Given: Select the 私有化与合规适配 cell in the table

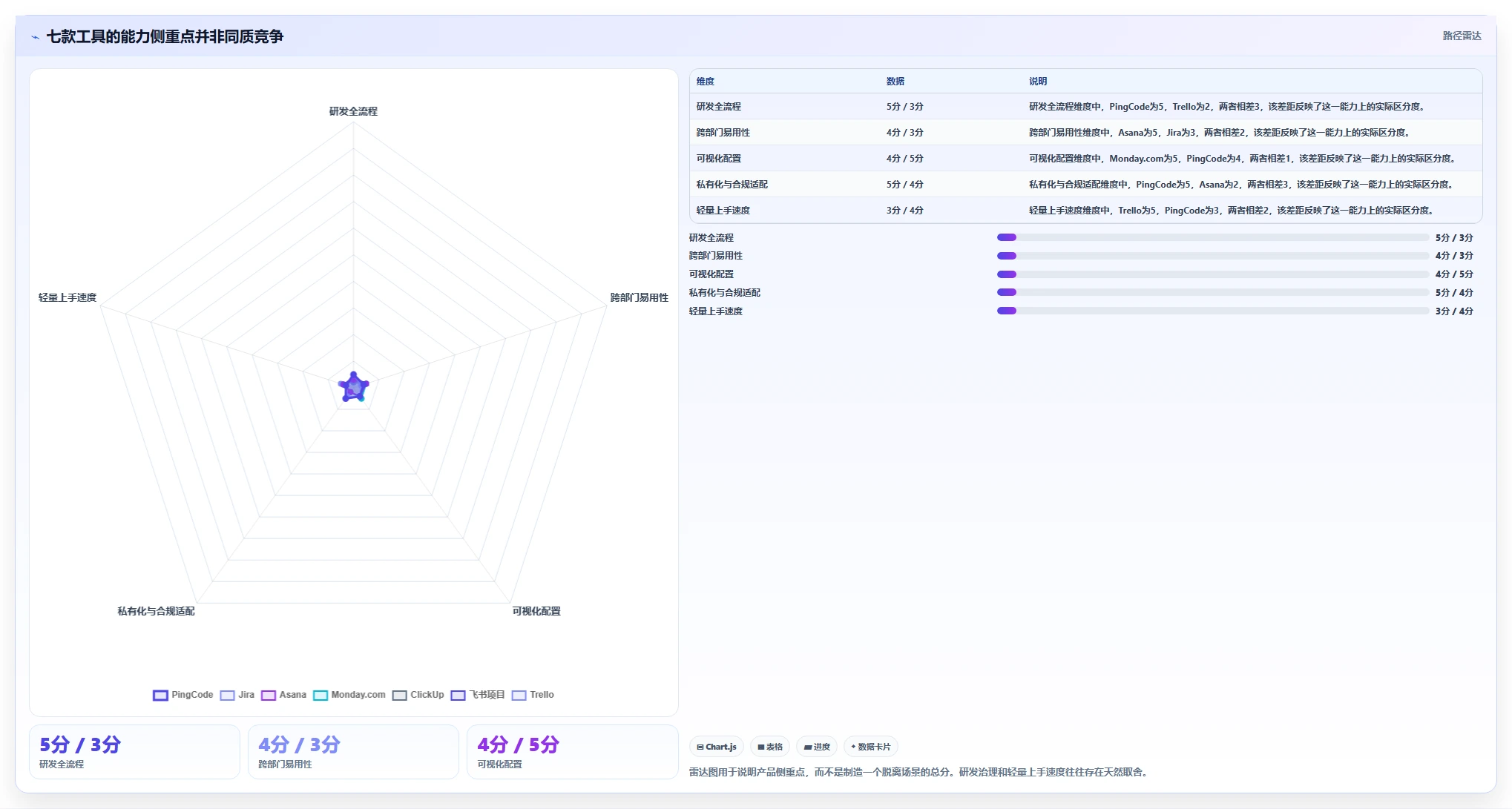Looking at the screenshot, I should (x=732, y=185).
